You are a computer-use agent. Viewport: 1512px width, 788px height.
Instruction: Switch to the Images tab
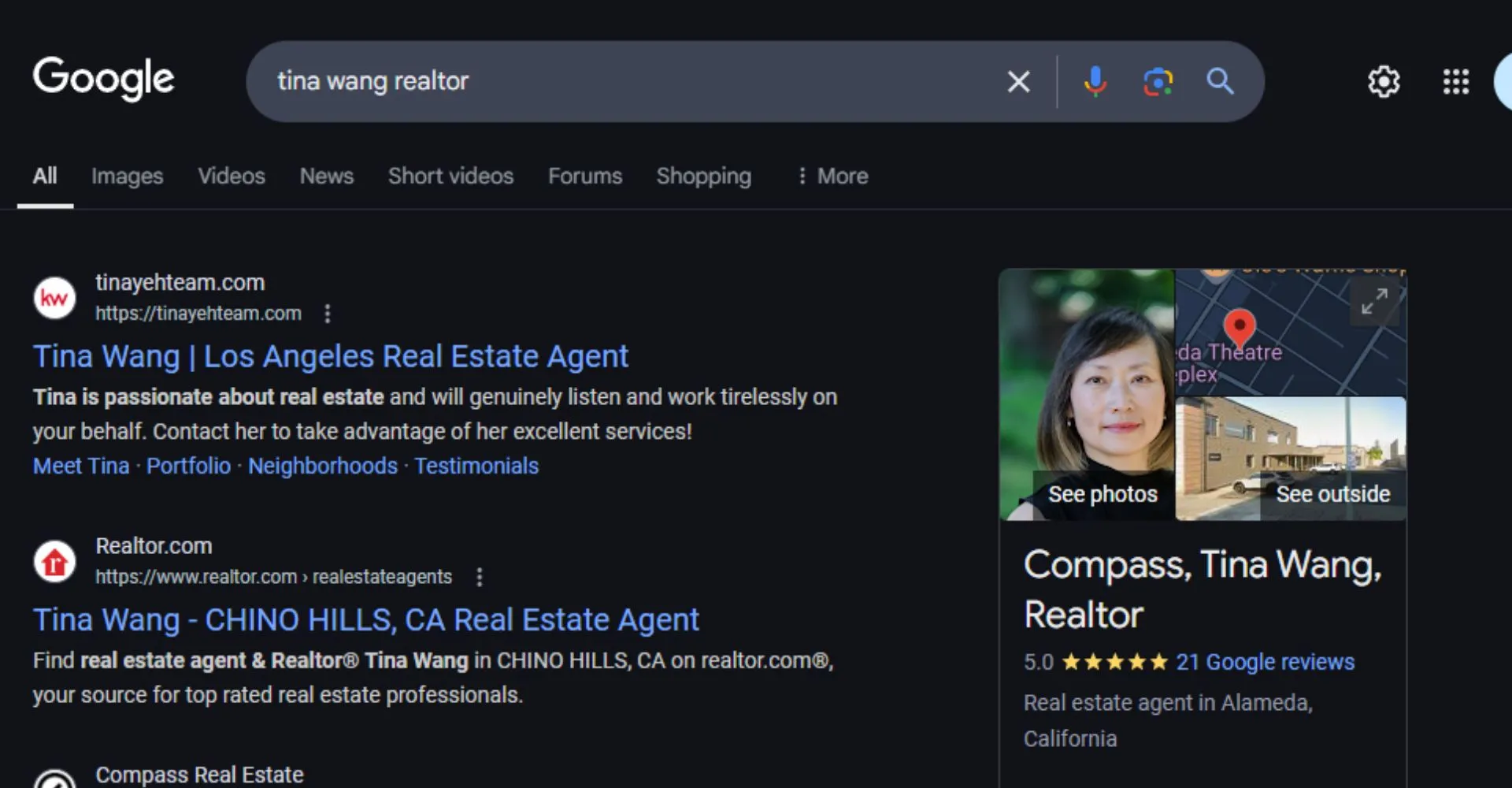pos(127,176)
